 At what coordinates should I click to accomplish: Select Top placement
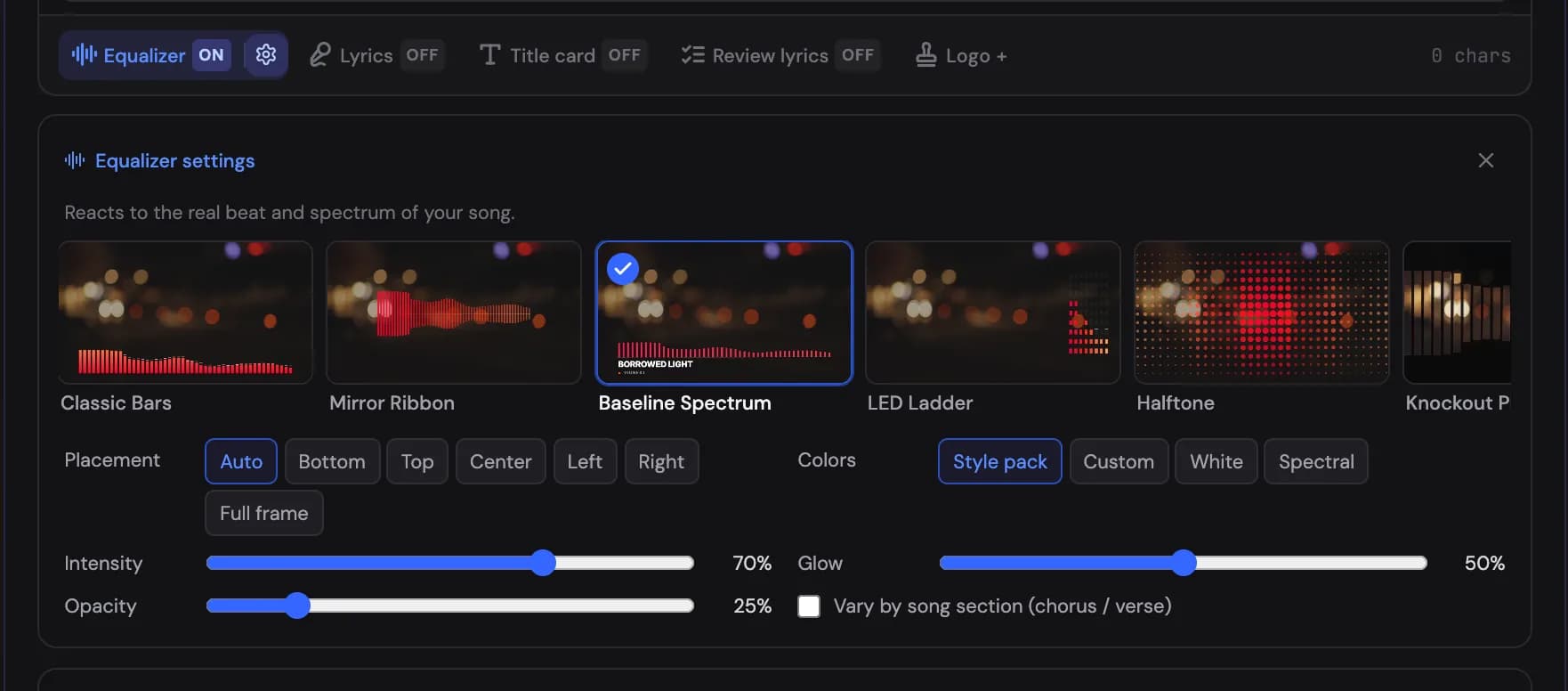click(x=417, y=461)
